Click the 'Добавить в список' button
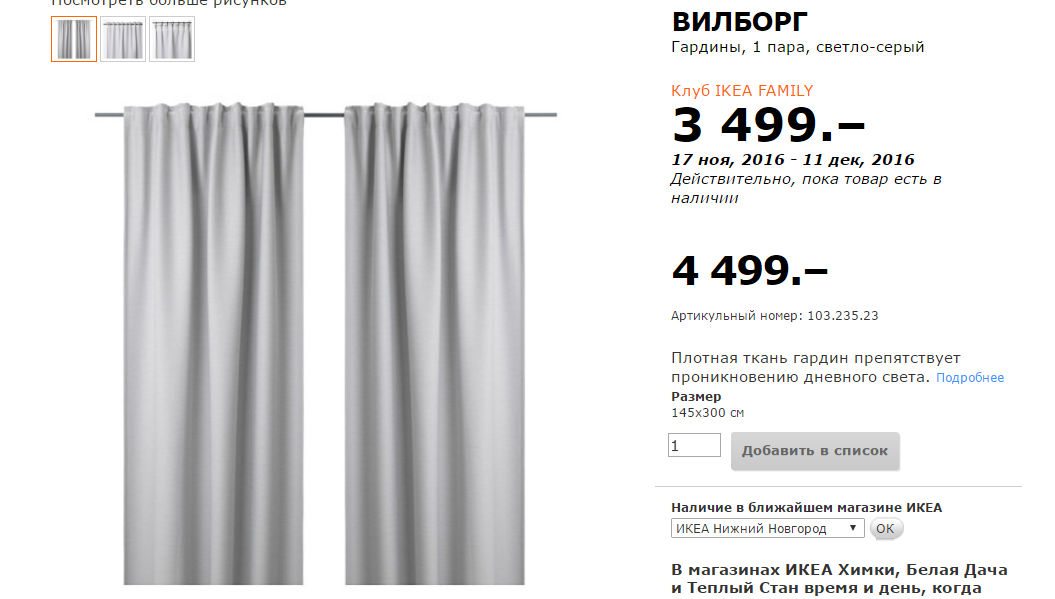The image size is (1055, 599). [815, 451]
